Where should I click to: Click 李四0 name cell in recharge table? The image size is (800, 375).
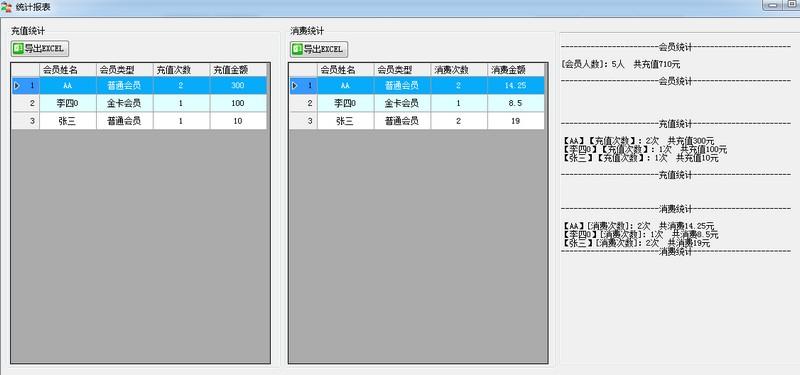pyautogui.click(x=68, y=103)
